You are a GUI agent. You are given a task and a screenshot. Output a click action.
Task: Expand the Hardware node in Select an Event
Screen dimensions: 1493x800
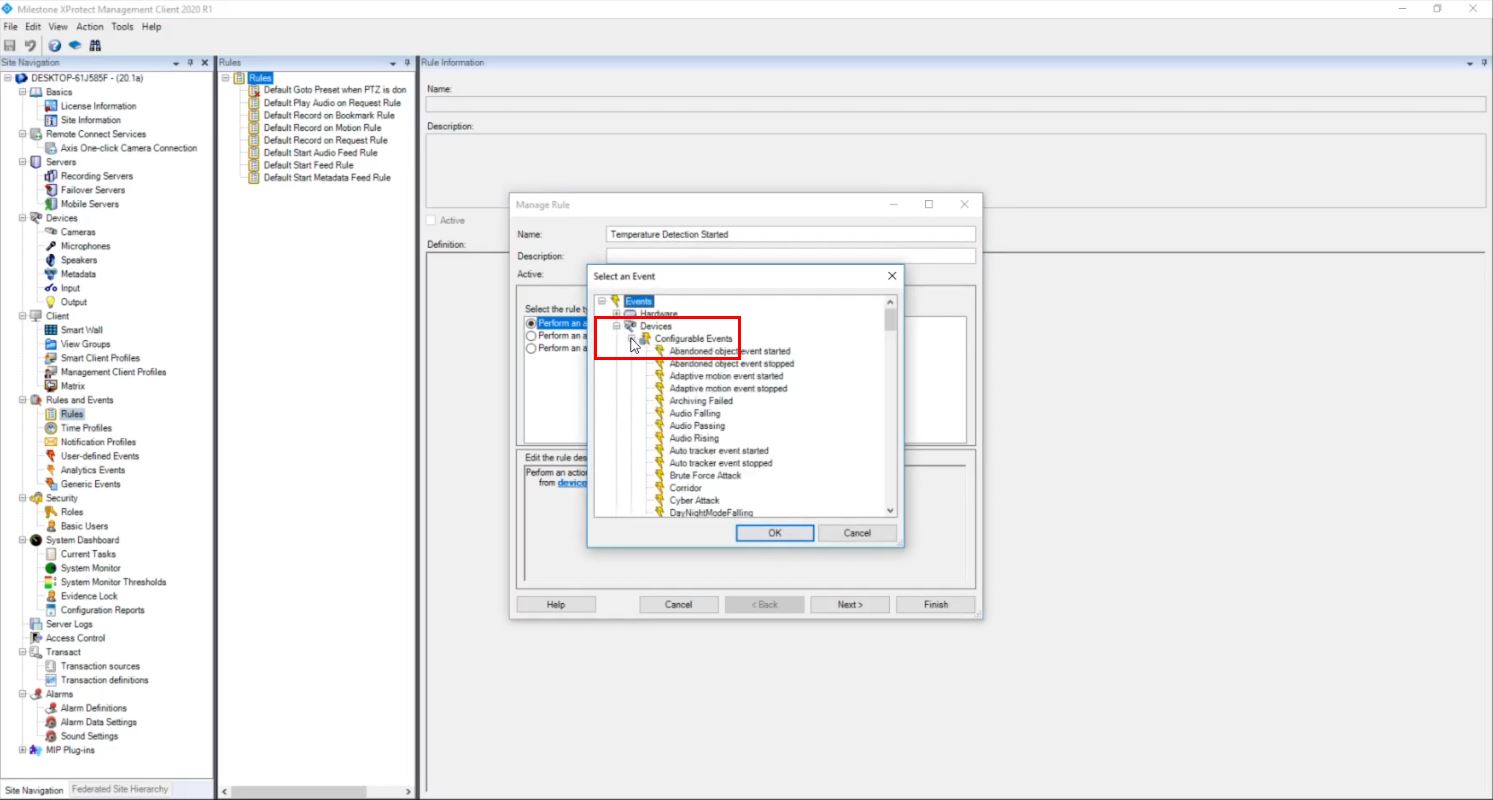(617, 313)
